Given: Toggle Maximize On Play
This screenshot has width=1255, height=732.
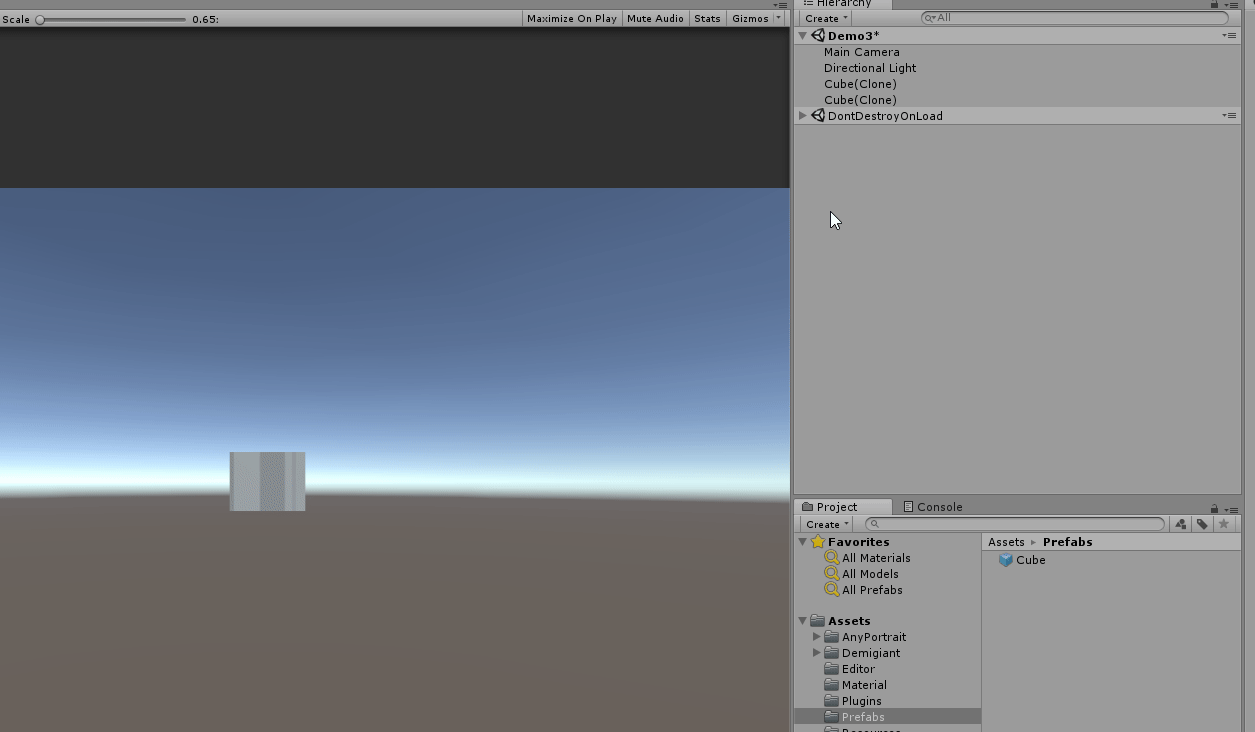Looking at the screenshot, I should pos(571,18).
